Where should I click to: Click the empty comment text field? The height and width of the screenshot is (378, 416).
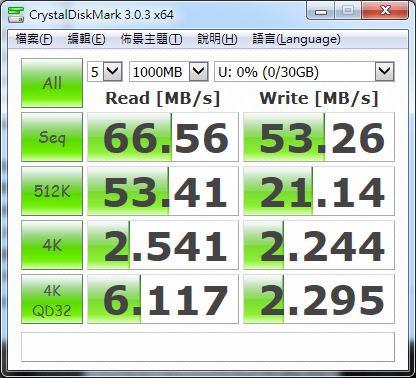[208, 347]
